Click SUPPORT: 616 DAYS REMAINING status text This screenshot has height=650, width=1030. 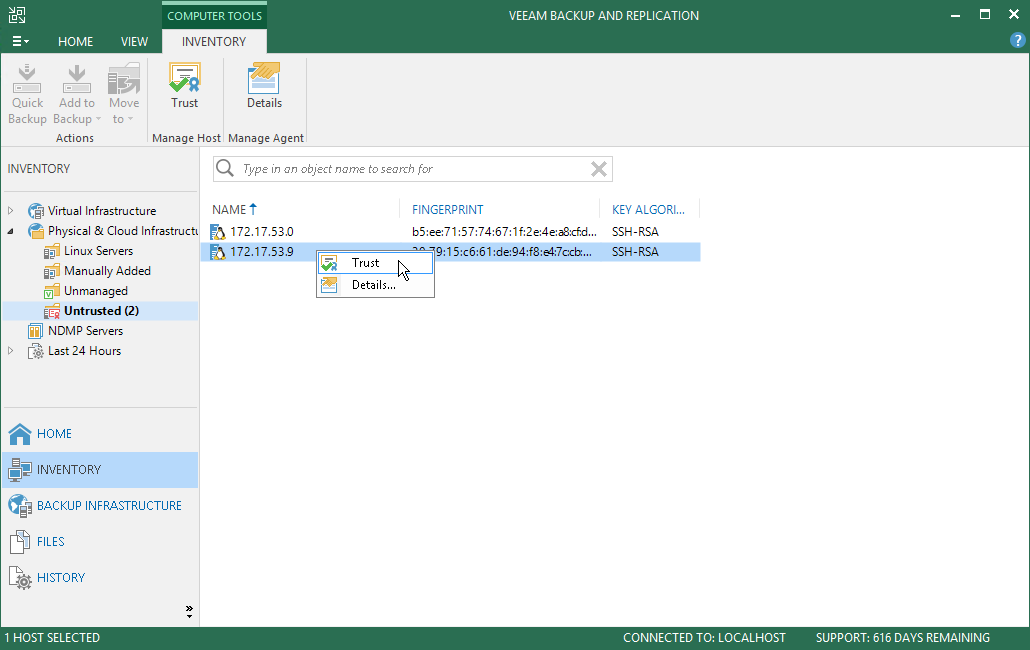903,638
